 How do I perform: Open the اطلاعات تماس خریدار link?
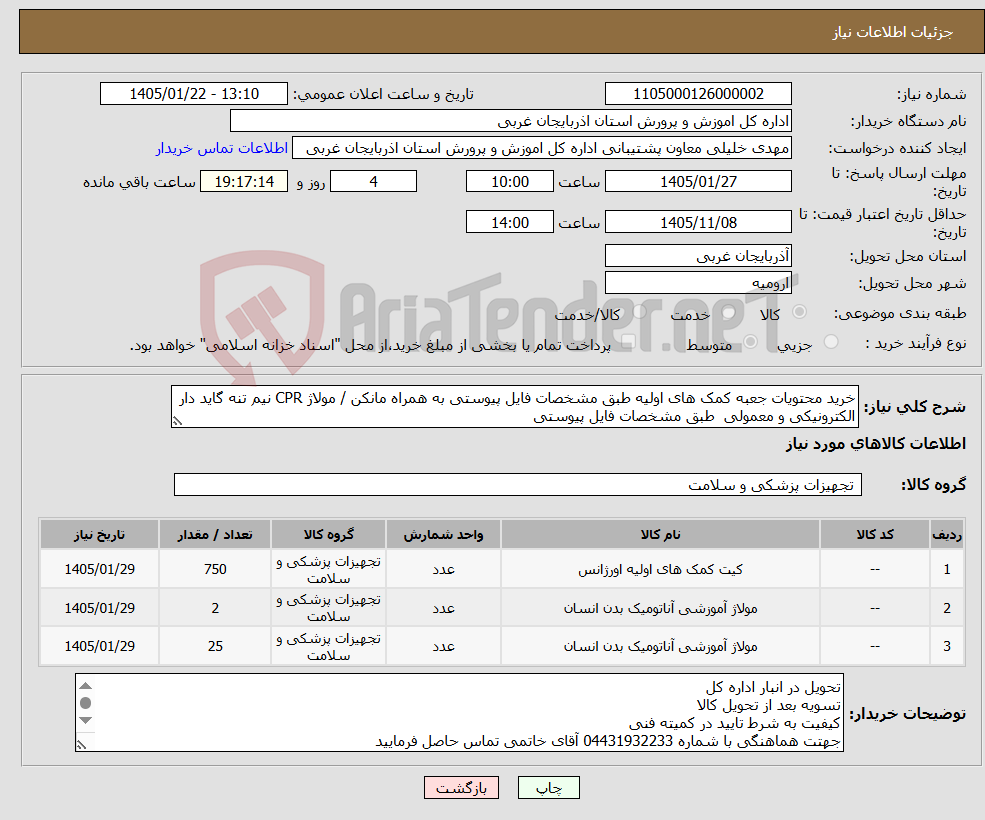point(222,148)
